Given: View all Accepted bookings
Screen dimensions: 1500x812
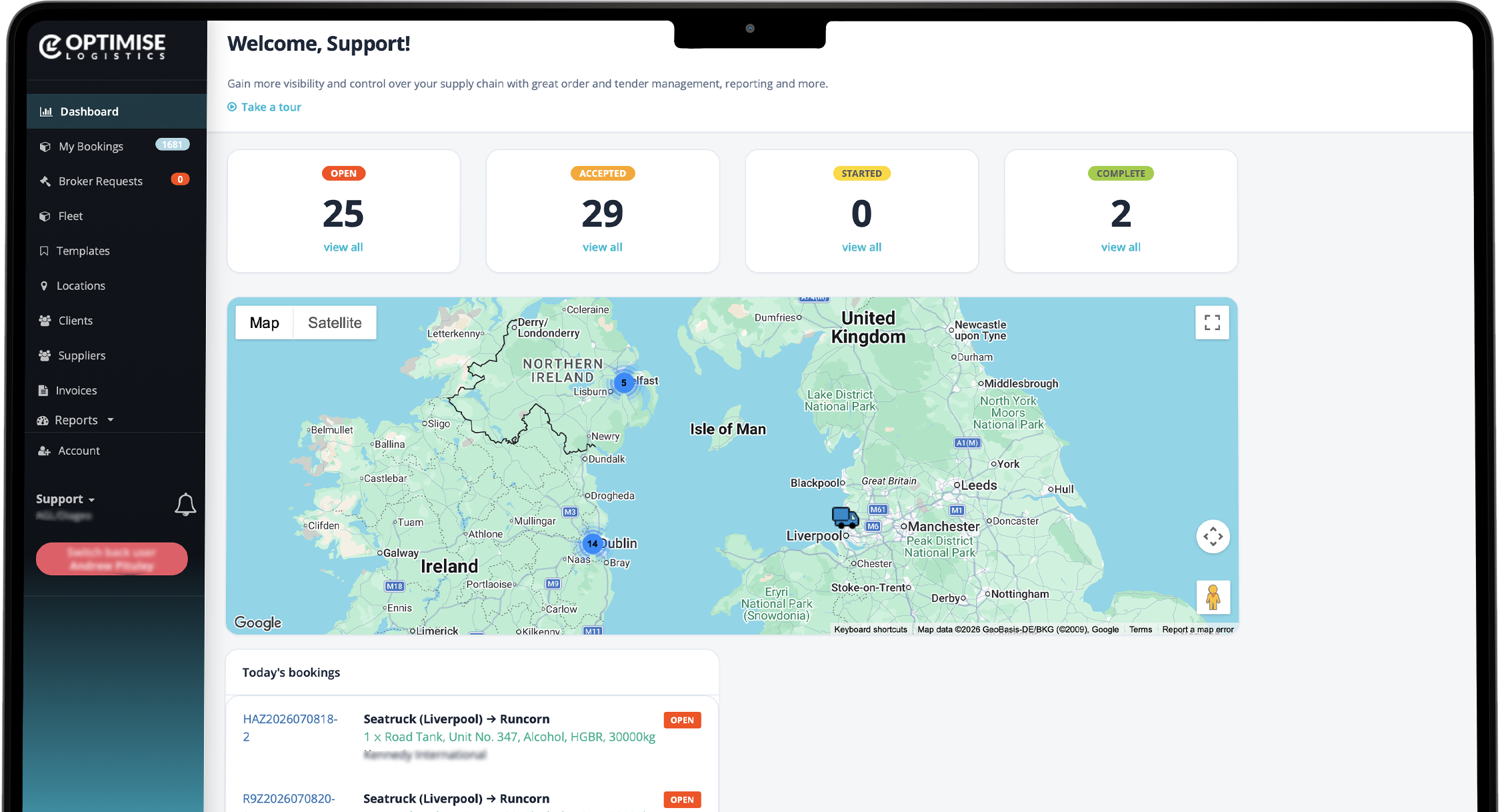Looking at the screenshot, I should click(603, 247).
